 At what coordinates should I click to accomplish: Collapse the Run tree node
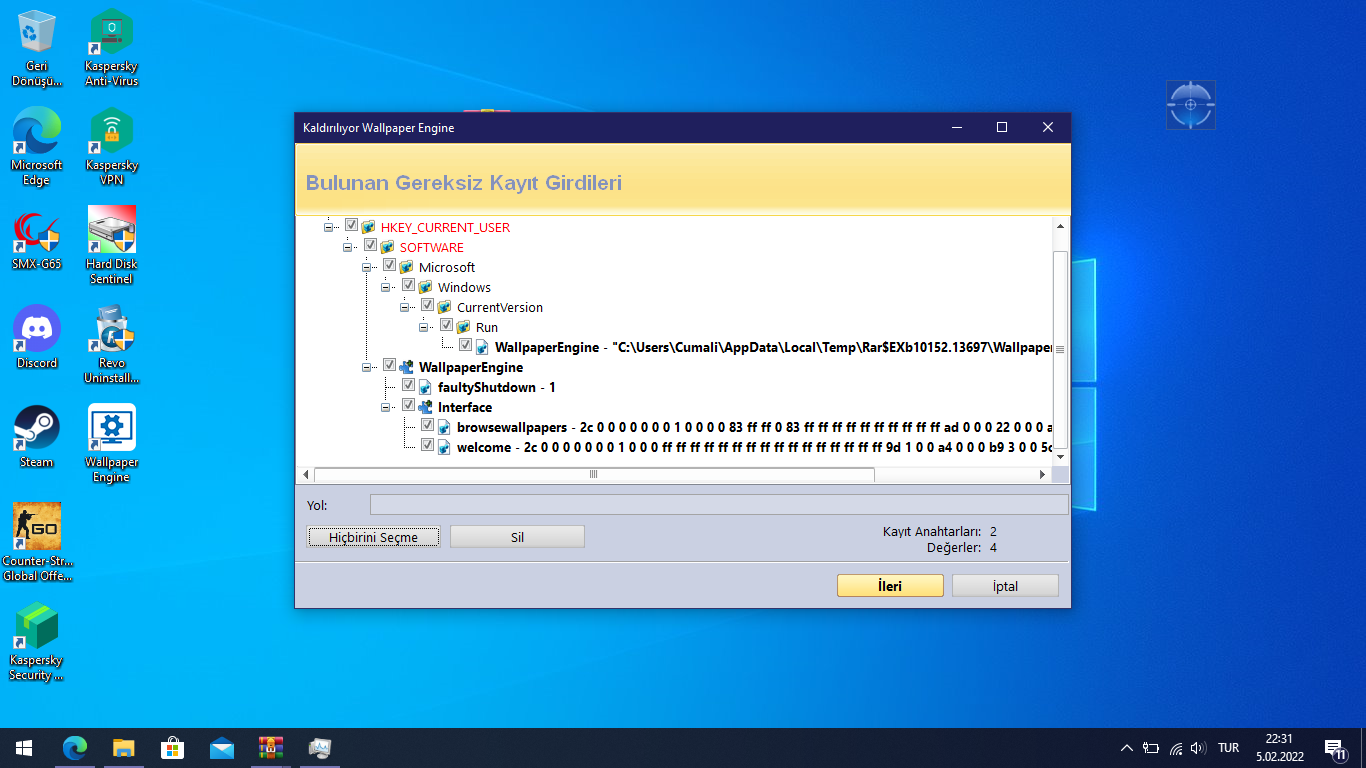click(424, 328)
